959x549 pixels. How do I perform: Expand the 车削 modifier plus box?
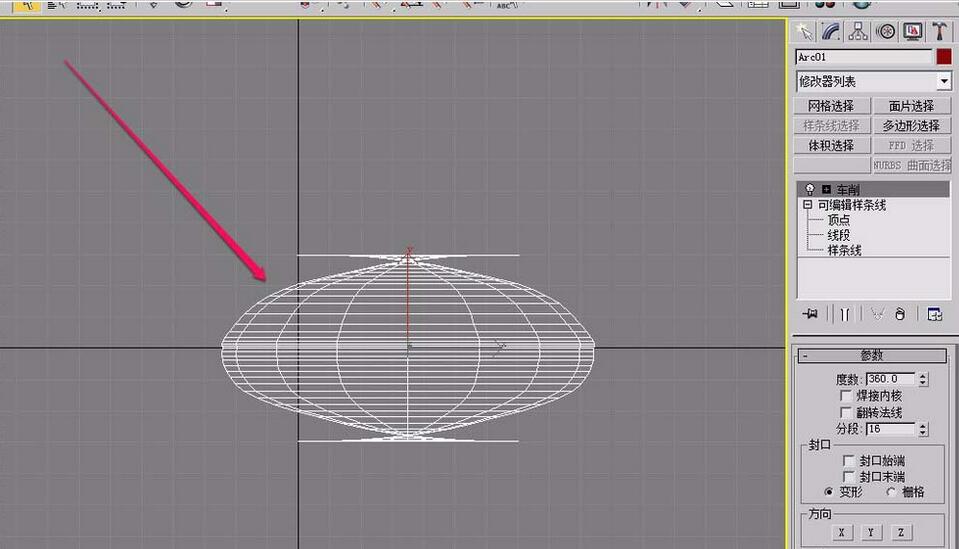click(x=826, y=190)
